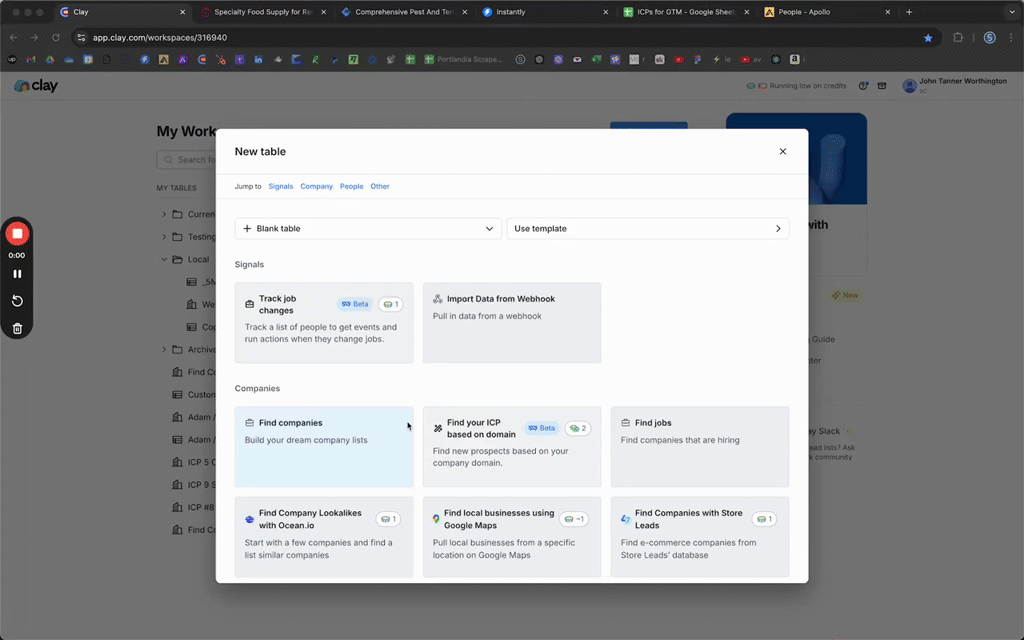This screenshot has width=1024, height=640.
Task: Click Running low on credits notice
Action: pyautogui.click(x=797, y=86)
